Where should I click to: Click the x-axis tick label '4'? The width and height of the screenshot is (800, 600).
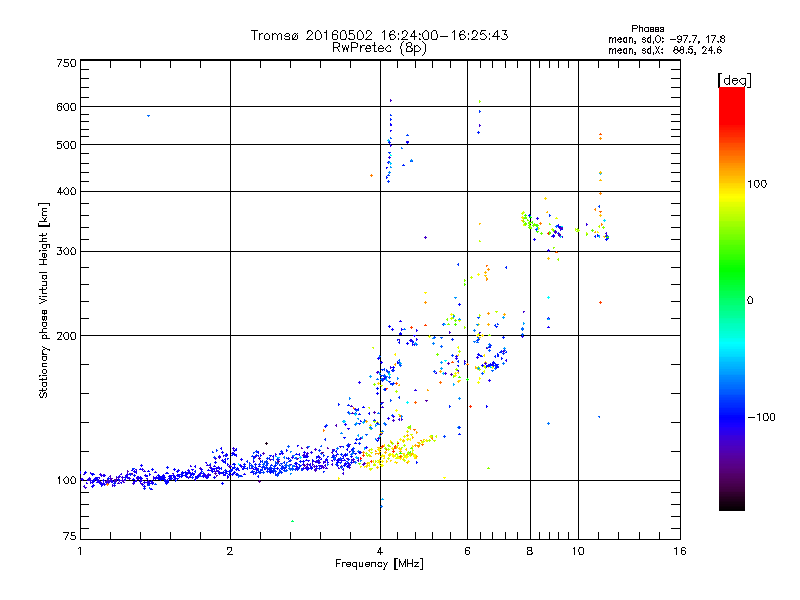(x=380, y=551)
